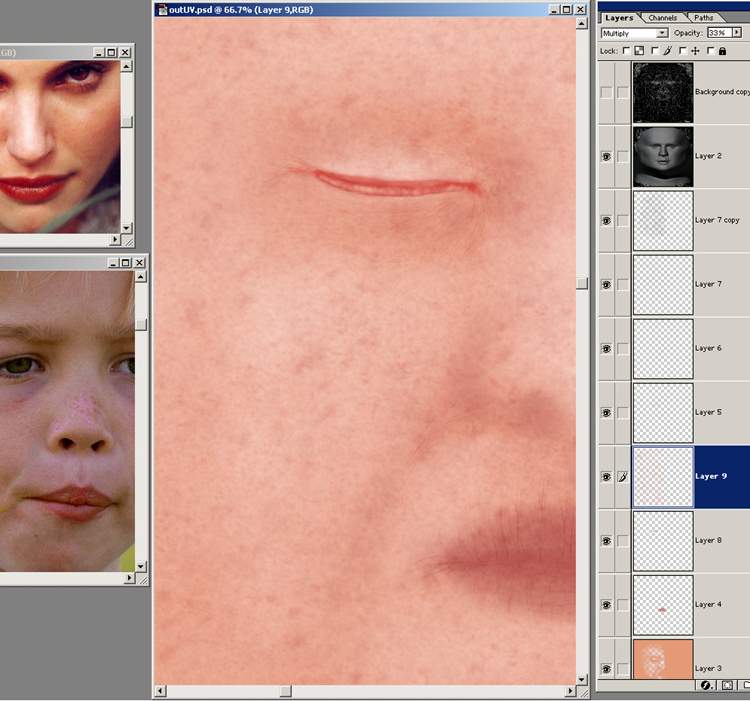750x701 pixels.
Task: Open the Opacity slider arrow
Action: (x=737, y=33)
